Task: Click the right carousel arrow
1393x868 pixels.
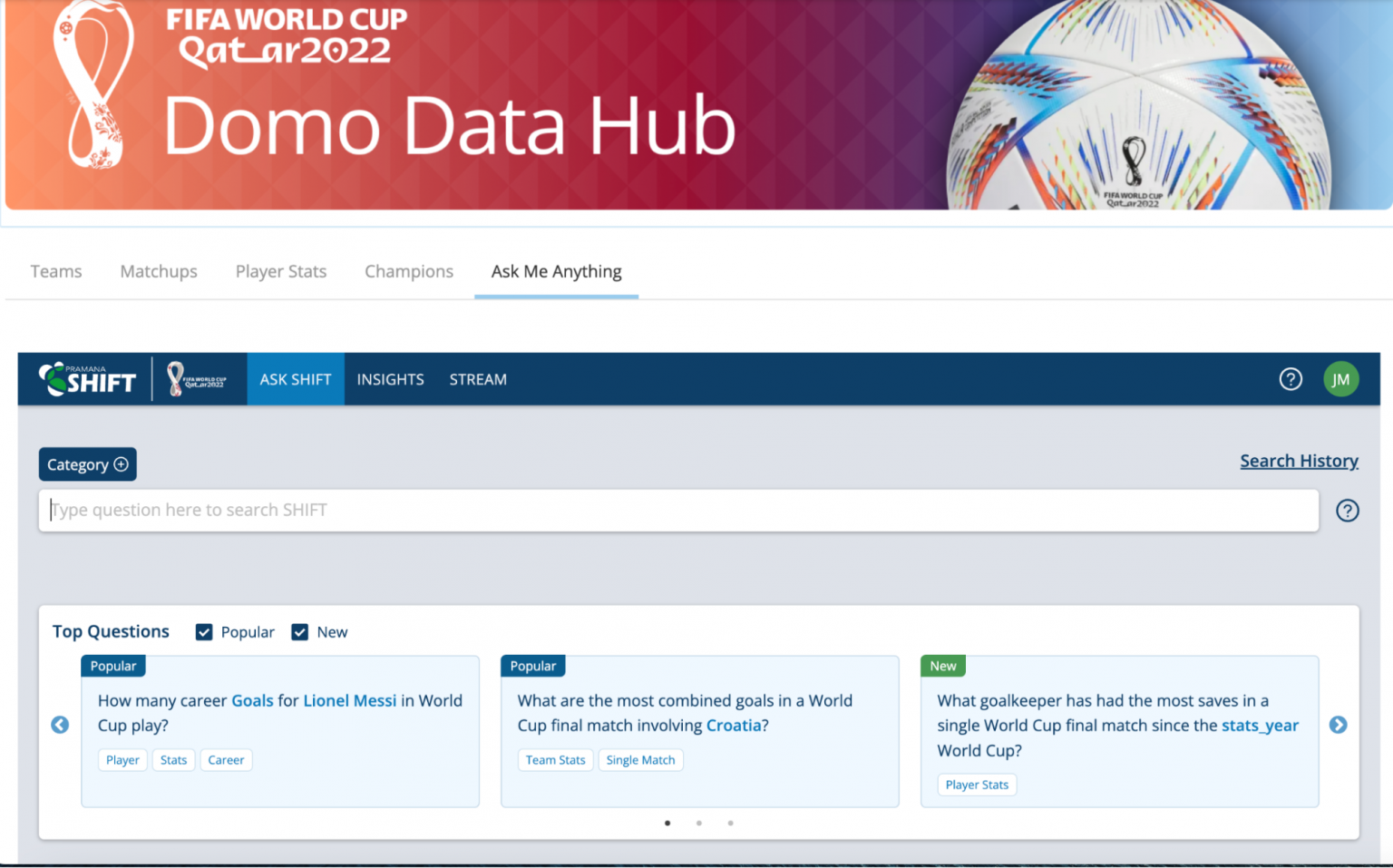Action: [x=1339, y=725]
